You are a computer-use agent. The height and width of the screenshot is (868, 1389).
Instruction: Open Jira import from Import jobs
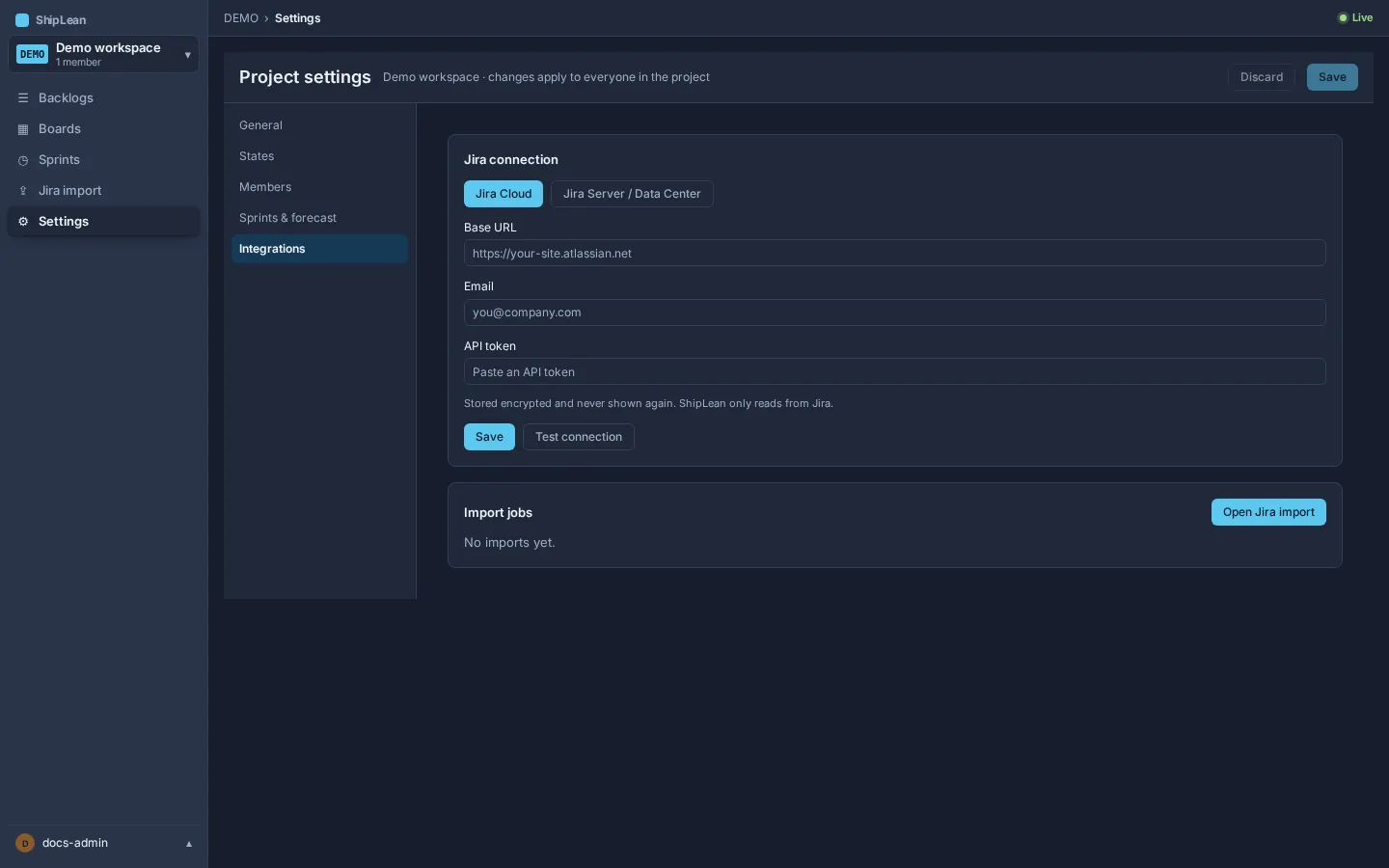(x=1268, y=512)
